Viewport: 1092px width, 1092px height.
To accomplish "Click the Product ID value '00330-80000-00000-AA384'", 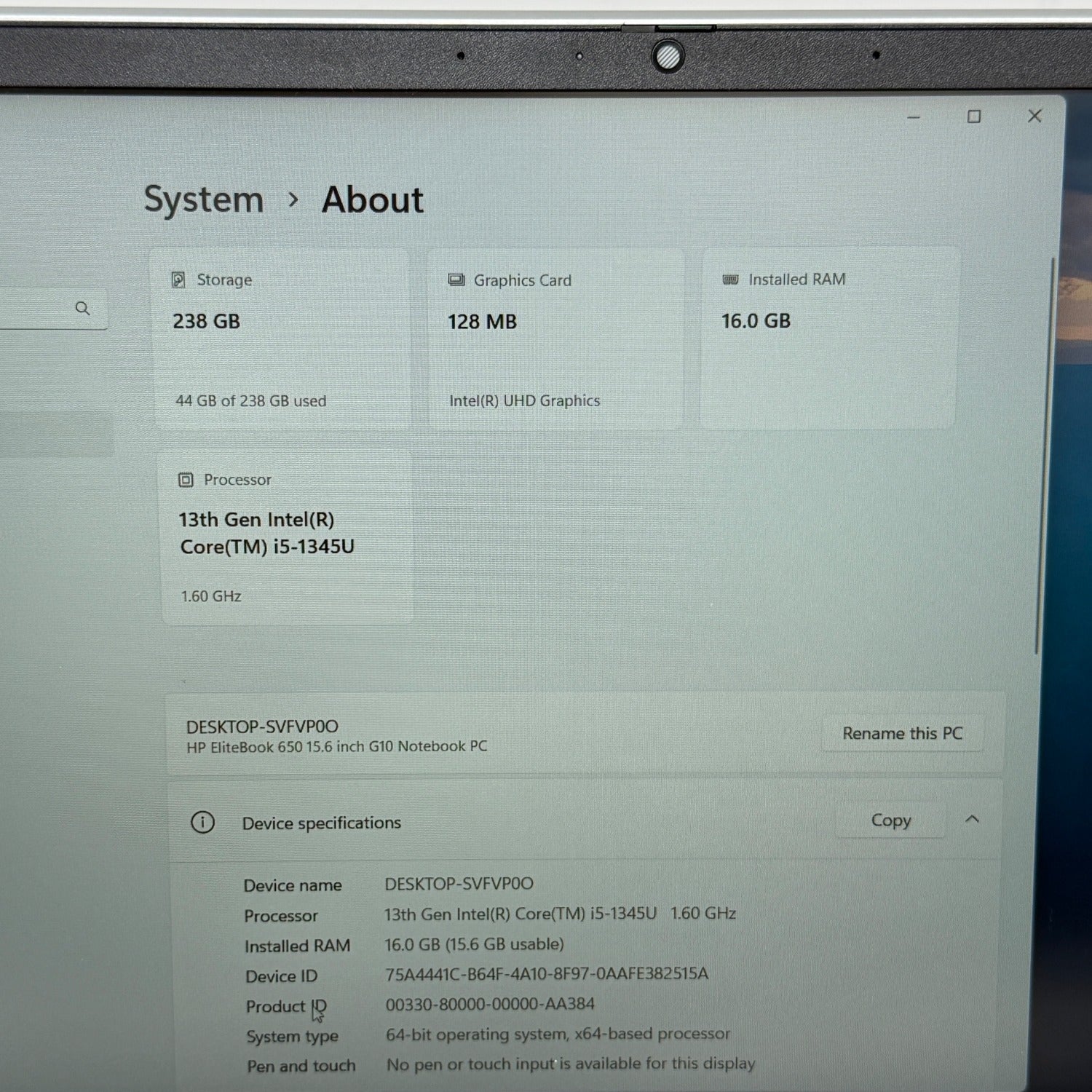I will 490,1005.
